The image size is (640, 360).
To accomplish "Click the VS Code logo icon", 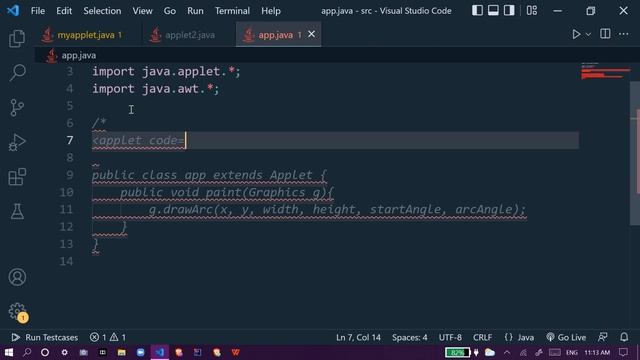I will tap(13, 11).
